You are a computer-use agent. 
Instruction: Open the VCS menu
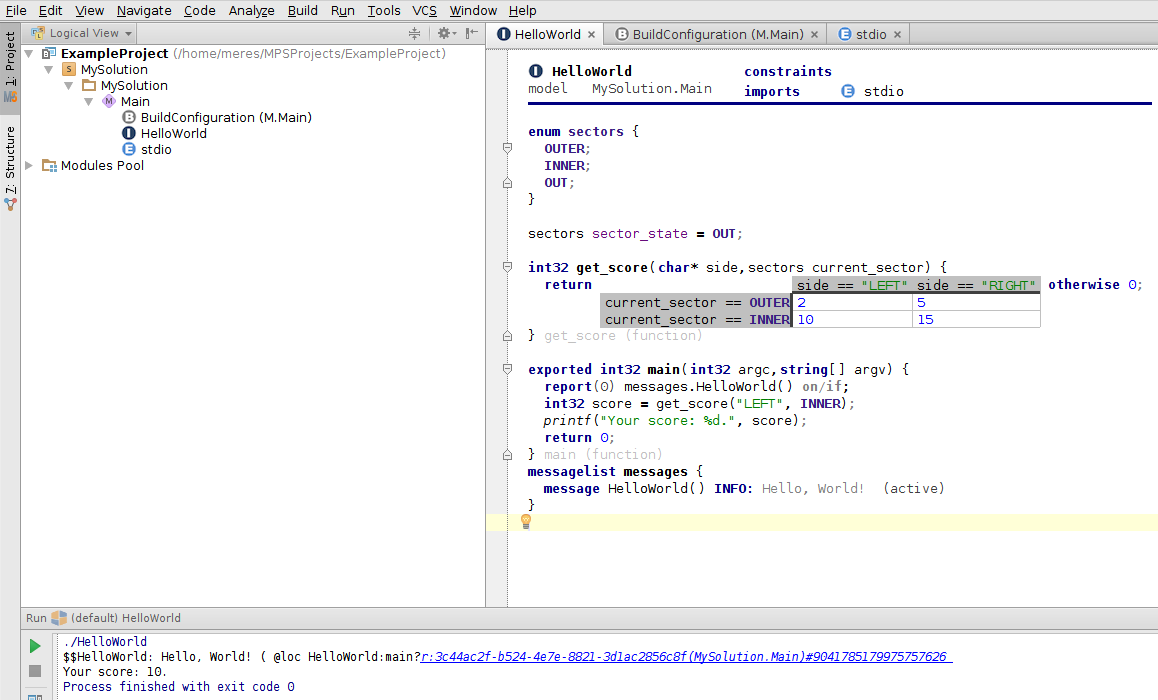(425, 10)
